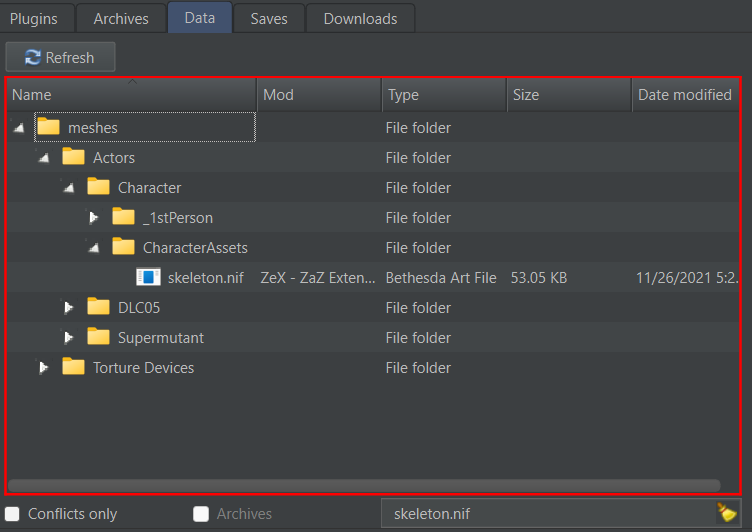Click the skeleton.nif file icon
Screen dimensions: 752x532
[x=148, y=277]
